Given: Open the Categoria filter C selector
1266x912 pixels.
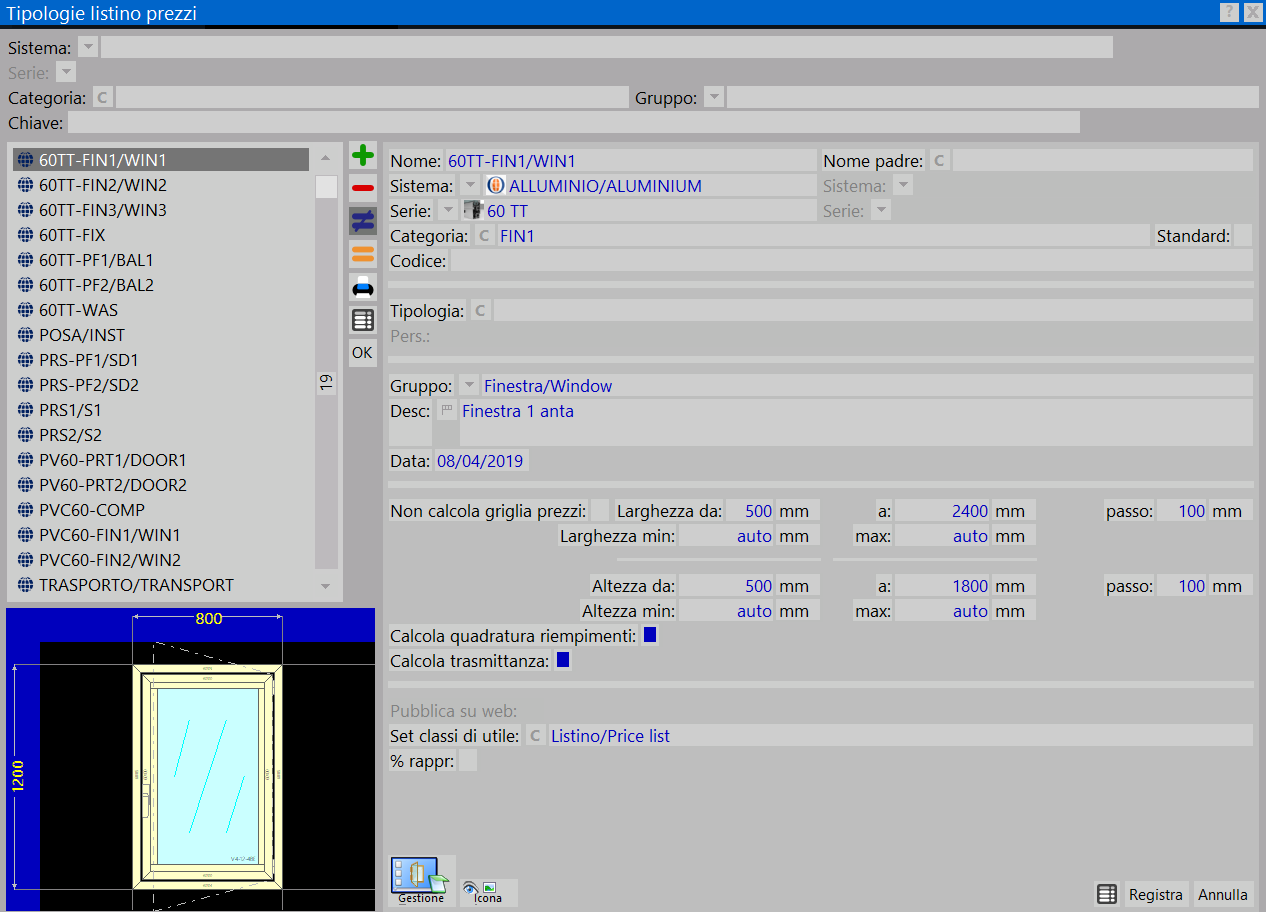Looking at the screenshot, I should click(x=103, y=97).
